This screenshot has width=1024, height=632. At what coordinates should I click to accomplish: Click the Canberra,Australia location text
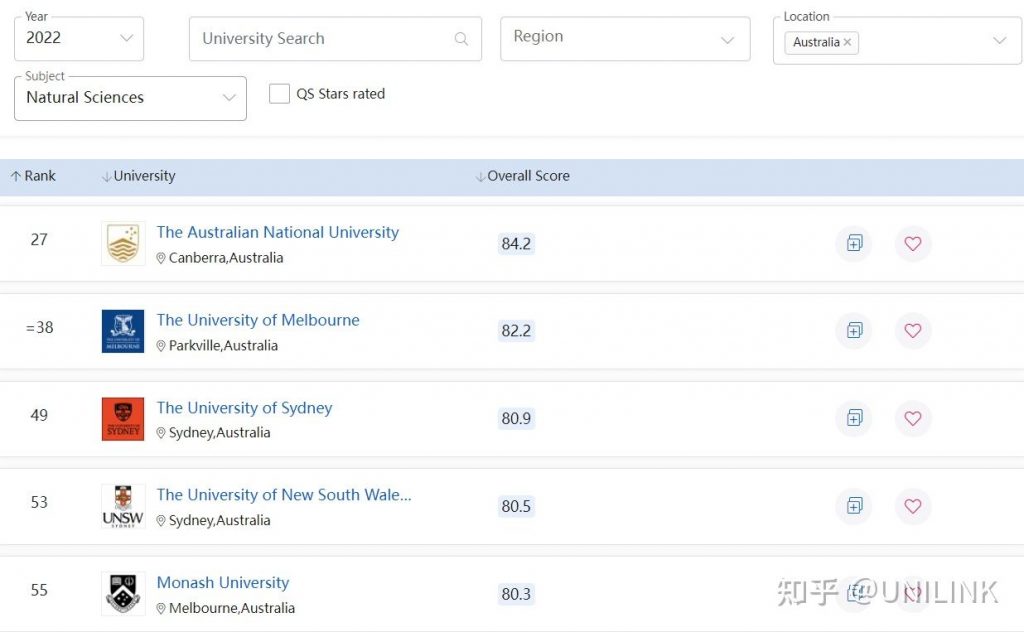tap(226, 258)
